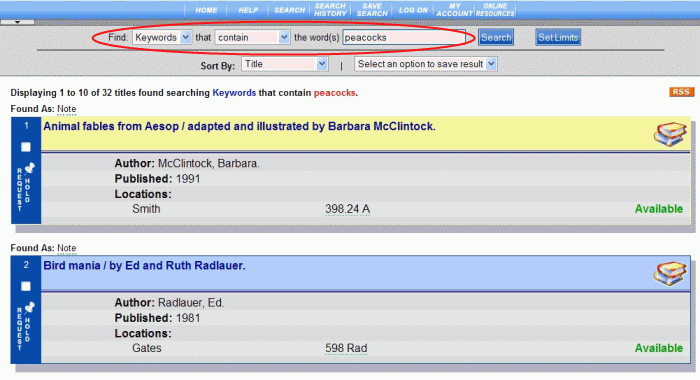Click the orange RSS feed icon
This screenshot has width=700, height=380.
tap(681, 92)
